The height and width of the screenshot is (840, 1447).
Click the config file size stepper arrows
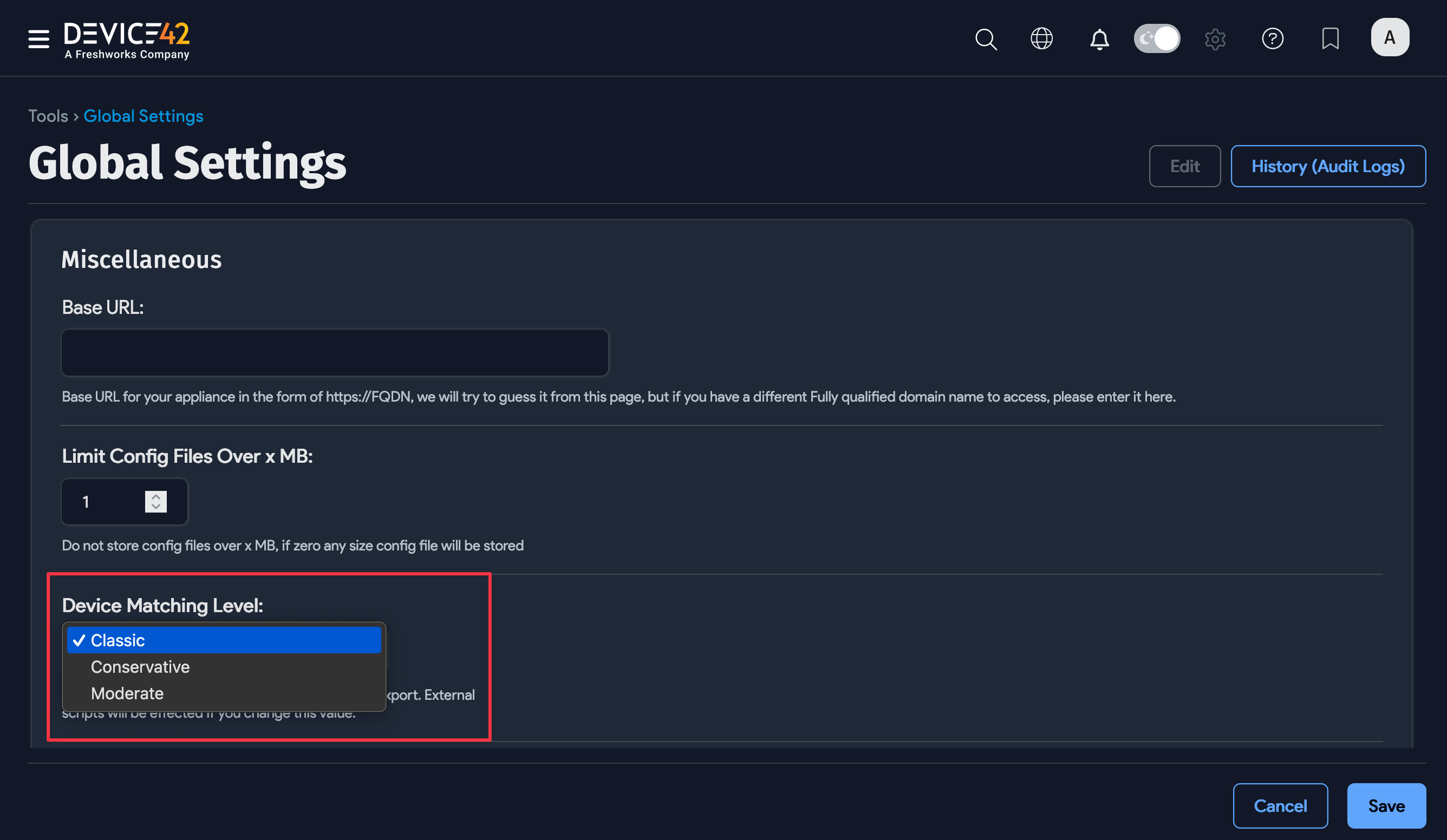(155, 502)
